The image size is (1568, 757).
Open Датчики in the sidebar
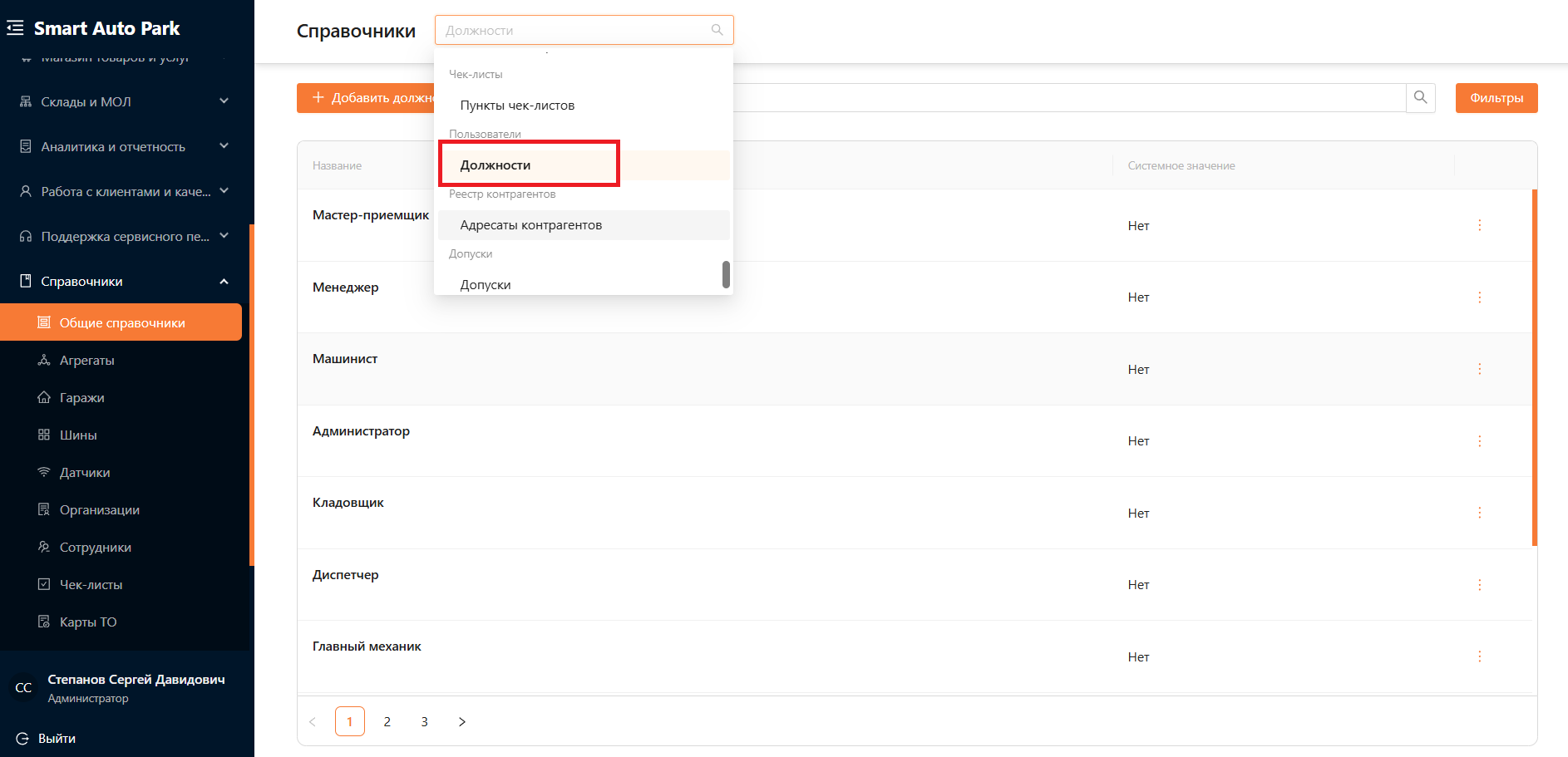(x=84, y=473)
